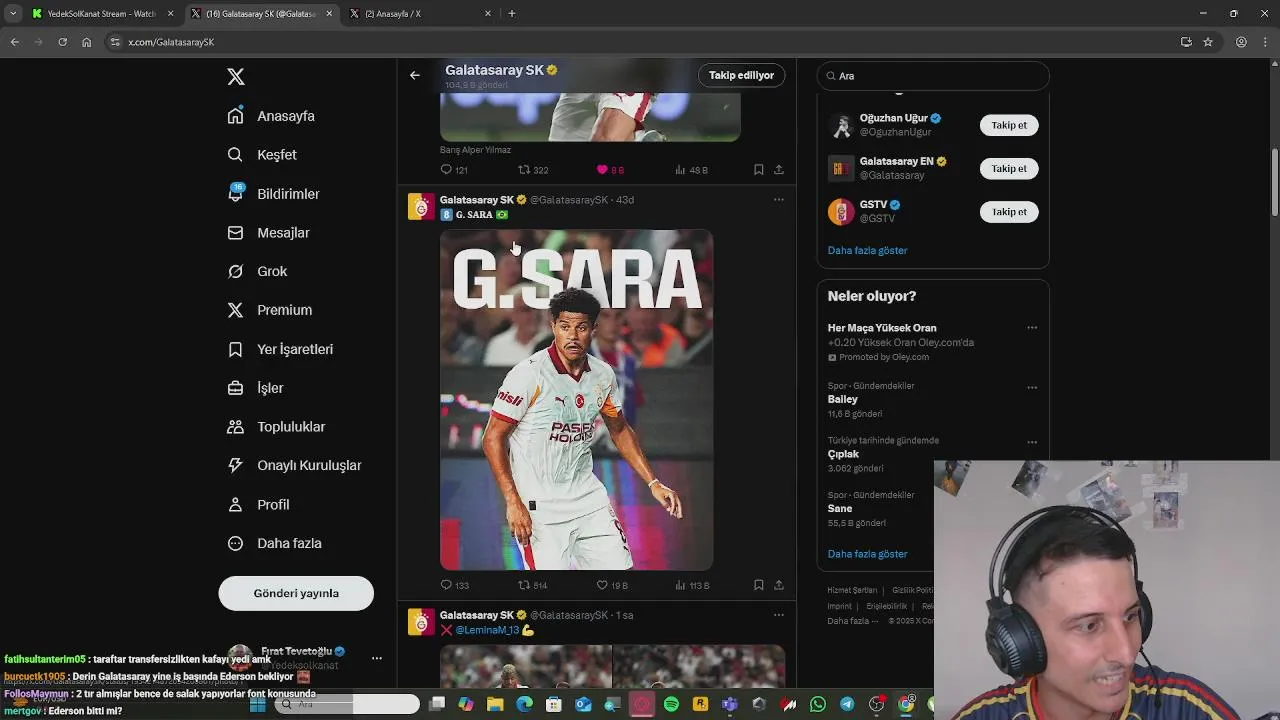Image resolution: width=1280 pixels, height=720 pixels.
Task: Open account menu dots near Fırat Tevetoğlu
Action: [377, 658]
